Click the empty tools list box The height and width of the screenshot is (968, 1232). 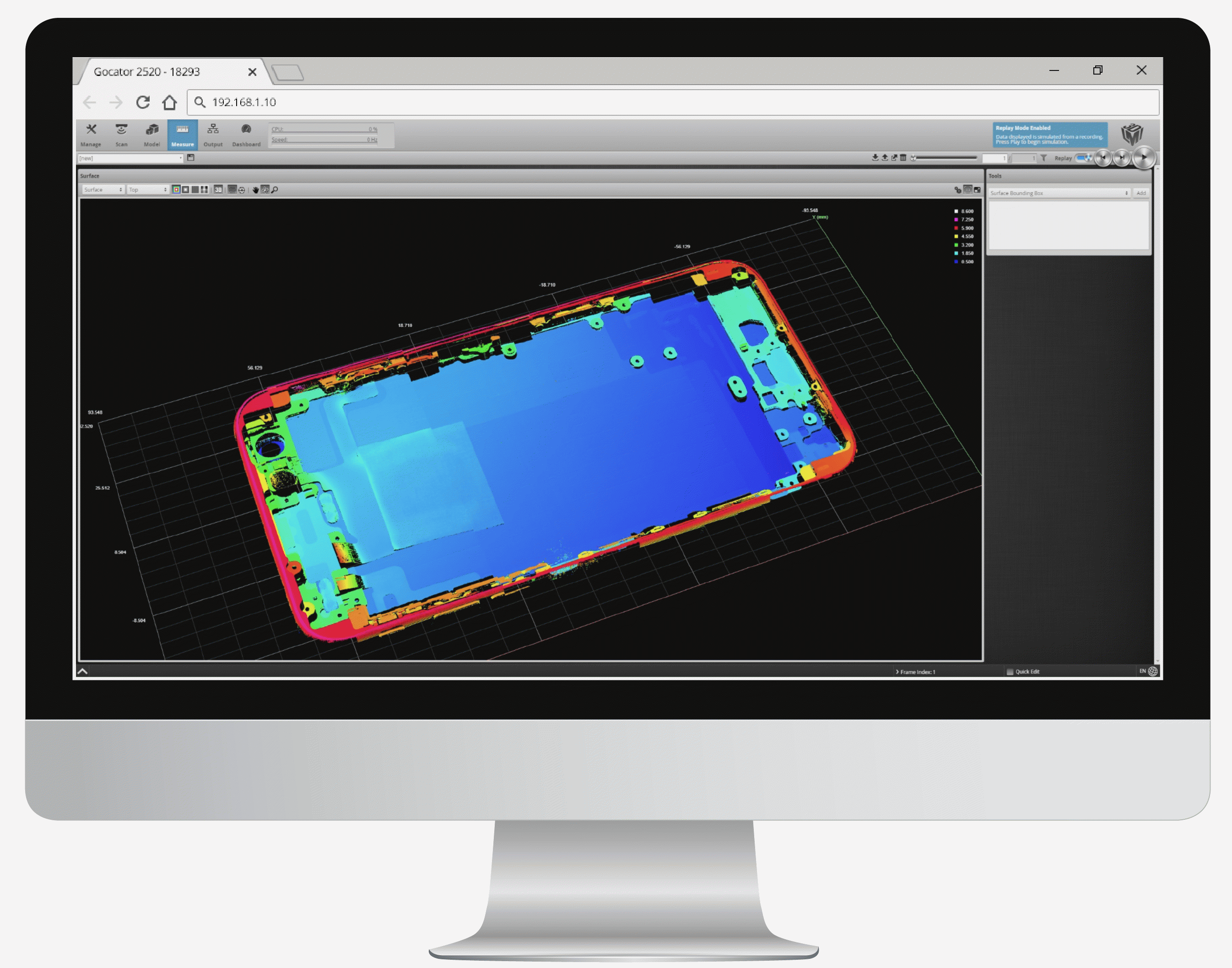pos(1069,226)
